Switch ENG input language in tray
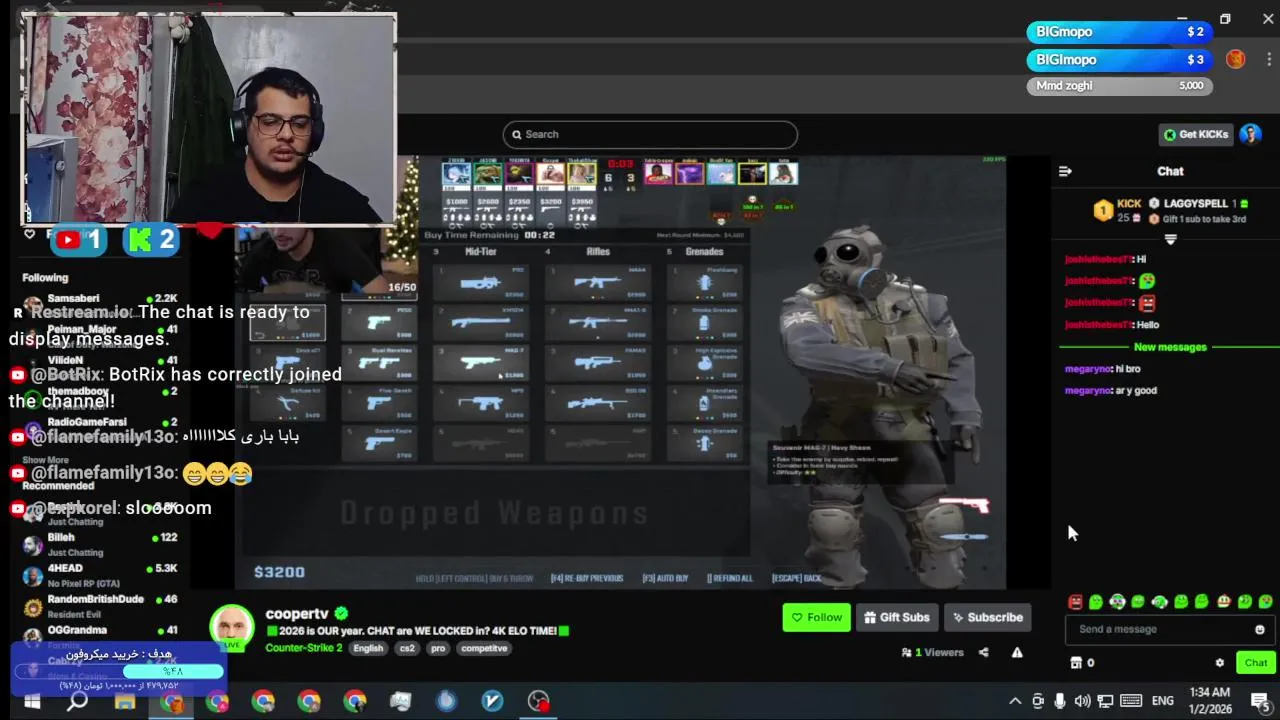 (1163, 701)
